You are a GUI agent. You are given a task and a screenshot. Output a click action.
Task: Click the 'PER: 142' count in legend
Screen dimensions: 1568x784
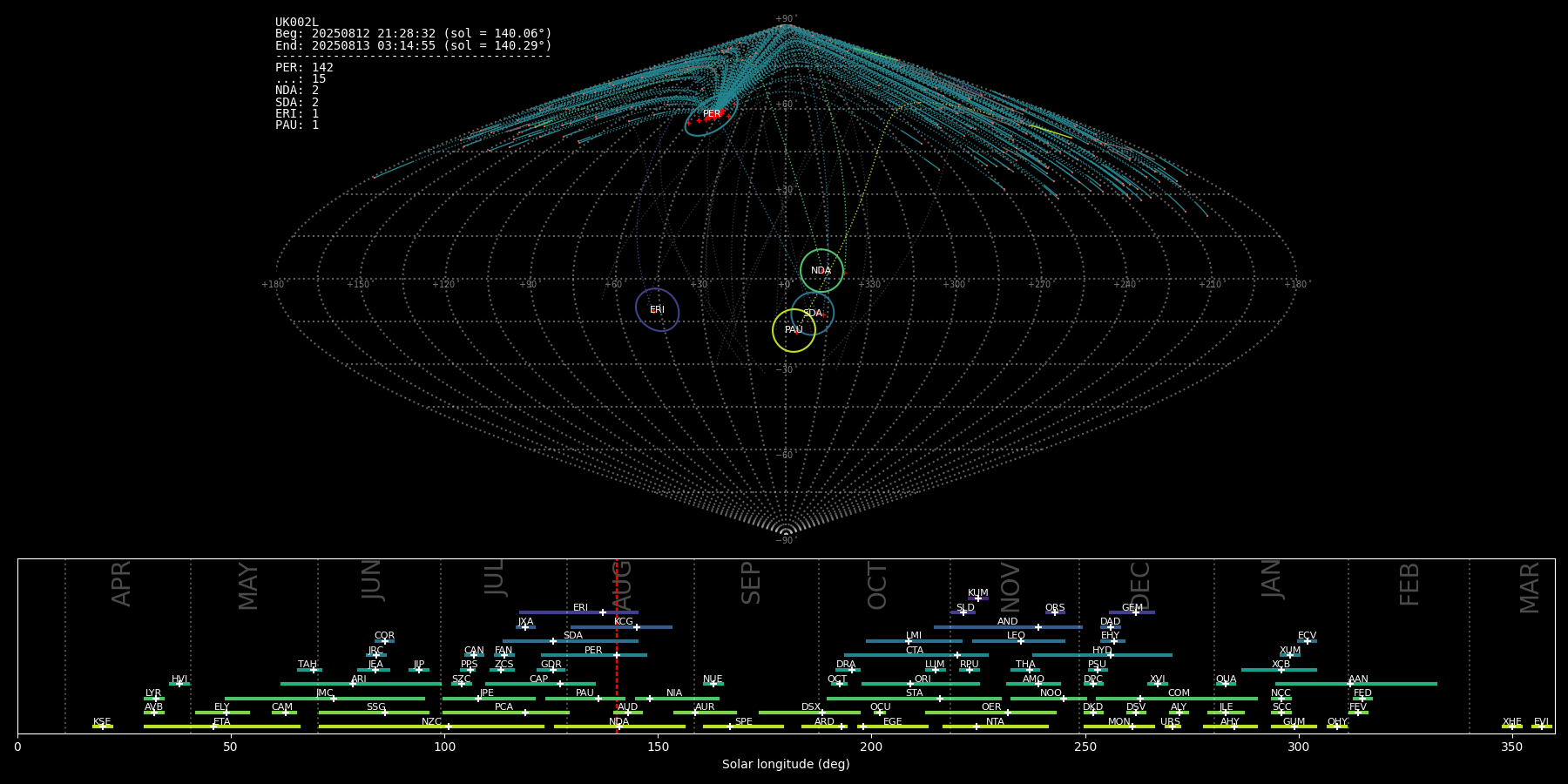click(x=304, y=67)
